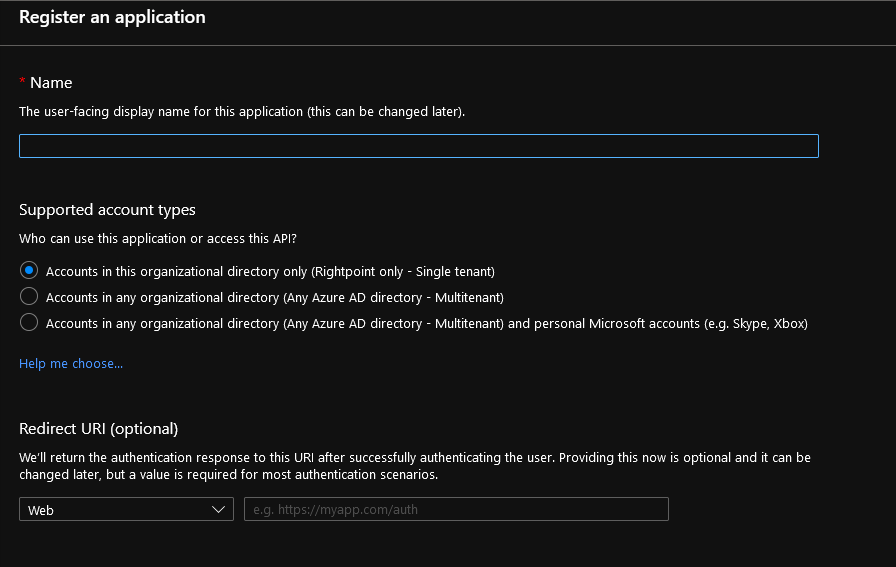Click the user-facing display name description text
The width and height of the screenshot is (896, 567).
click(x=242, y=111)
